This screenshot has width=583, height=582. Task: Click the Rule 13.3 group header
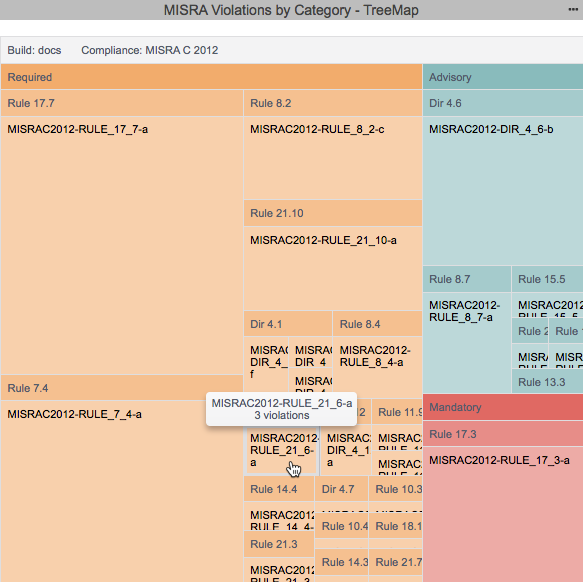pos(547,382)
